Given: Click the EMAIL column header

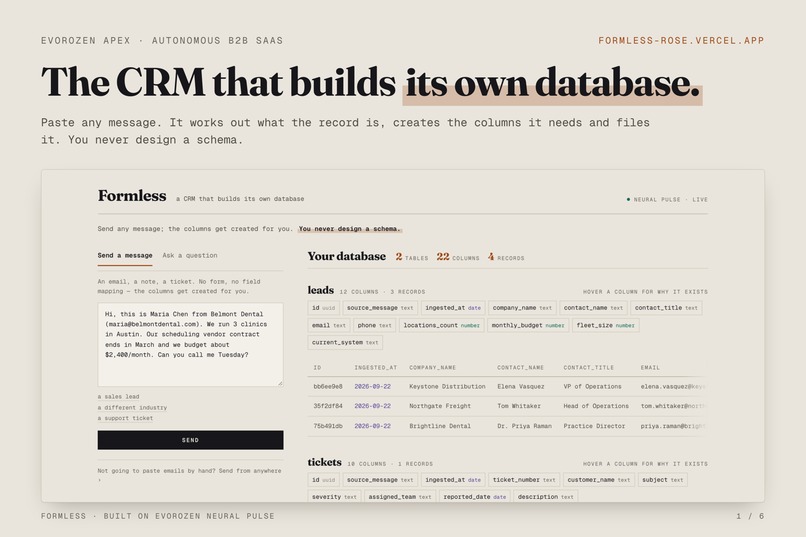Looking at the screenshot, I should click(x=650, y=368).
